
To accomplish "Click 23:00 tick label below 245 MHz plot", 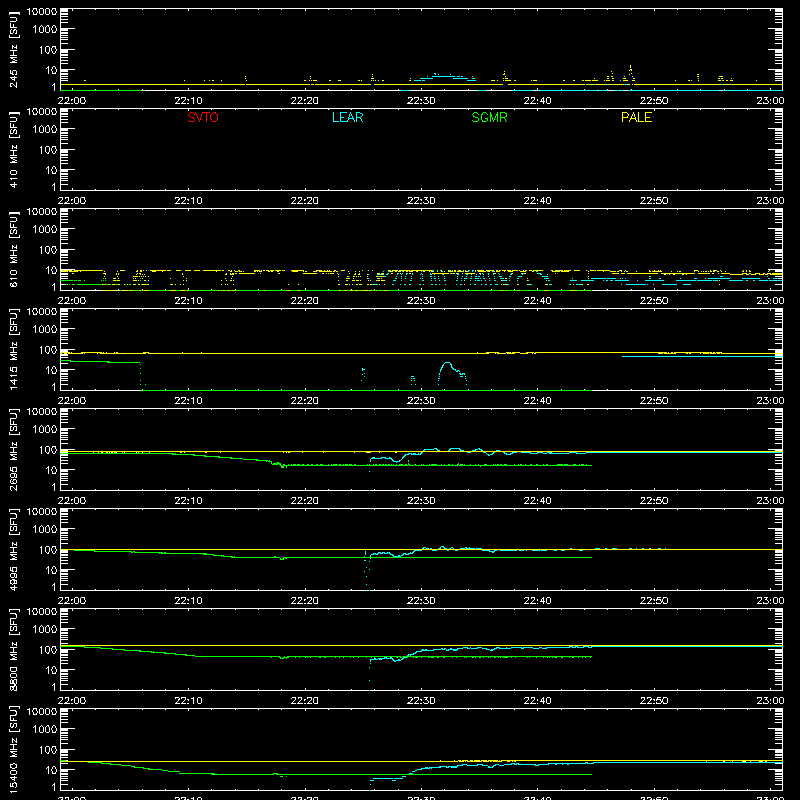I will (x=770, y=101).
